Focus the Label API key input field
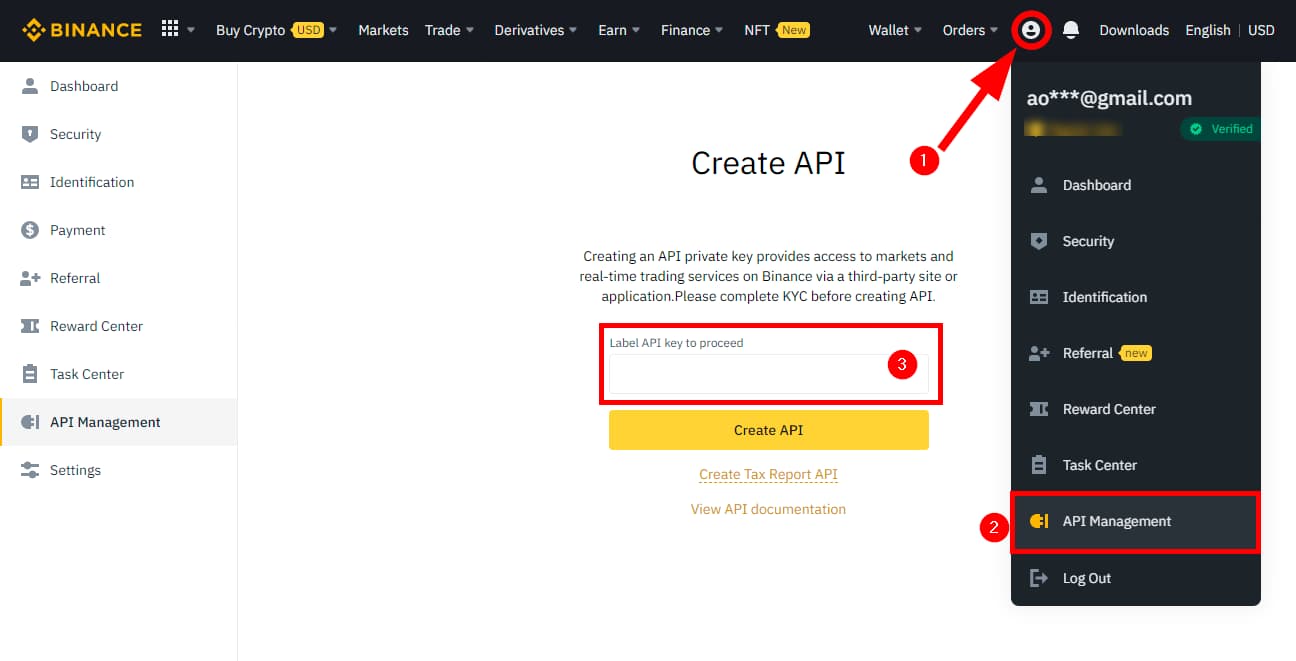 [768, 374]
